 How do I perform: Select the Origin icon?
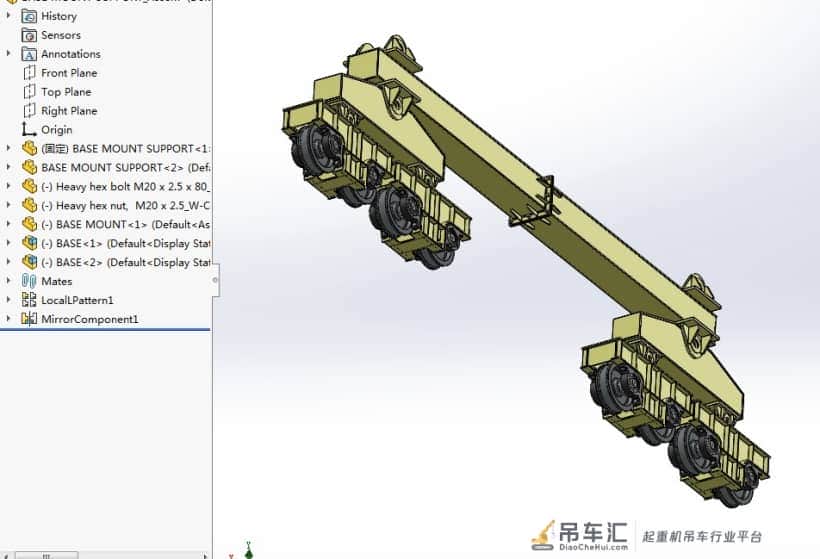click(x=28, y=130)
